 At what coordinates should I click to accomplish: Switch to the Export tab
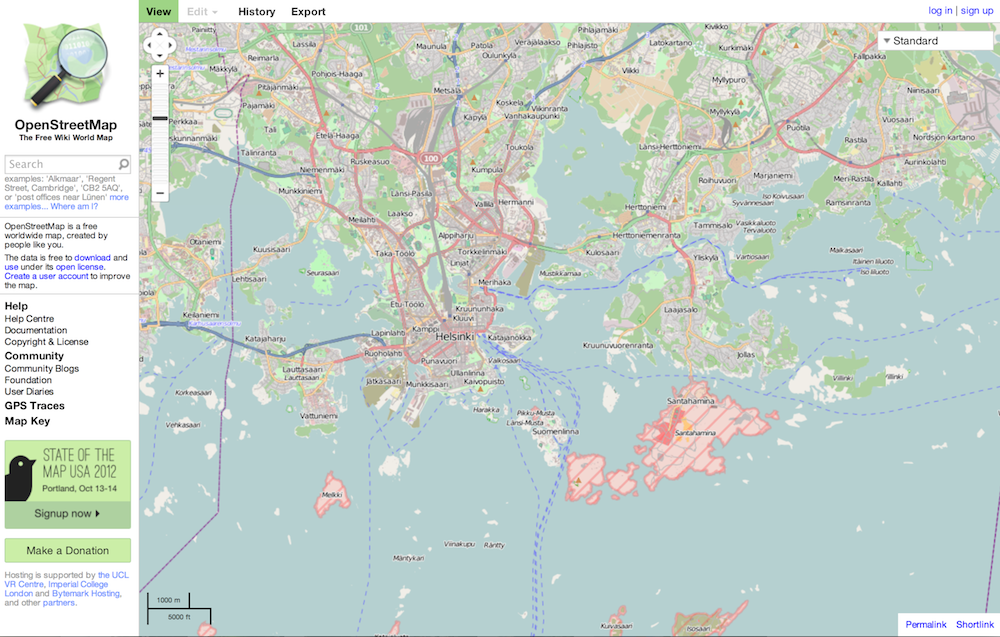coord(308,12)
